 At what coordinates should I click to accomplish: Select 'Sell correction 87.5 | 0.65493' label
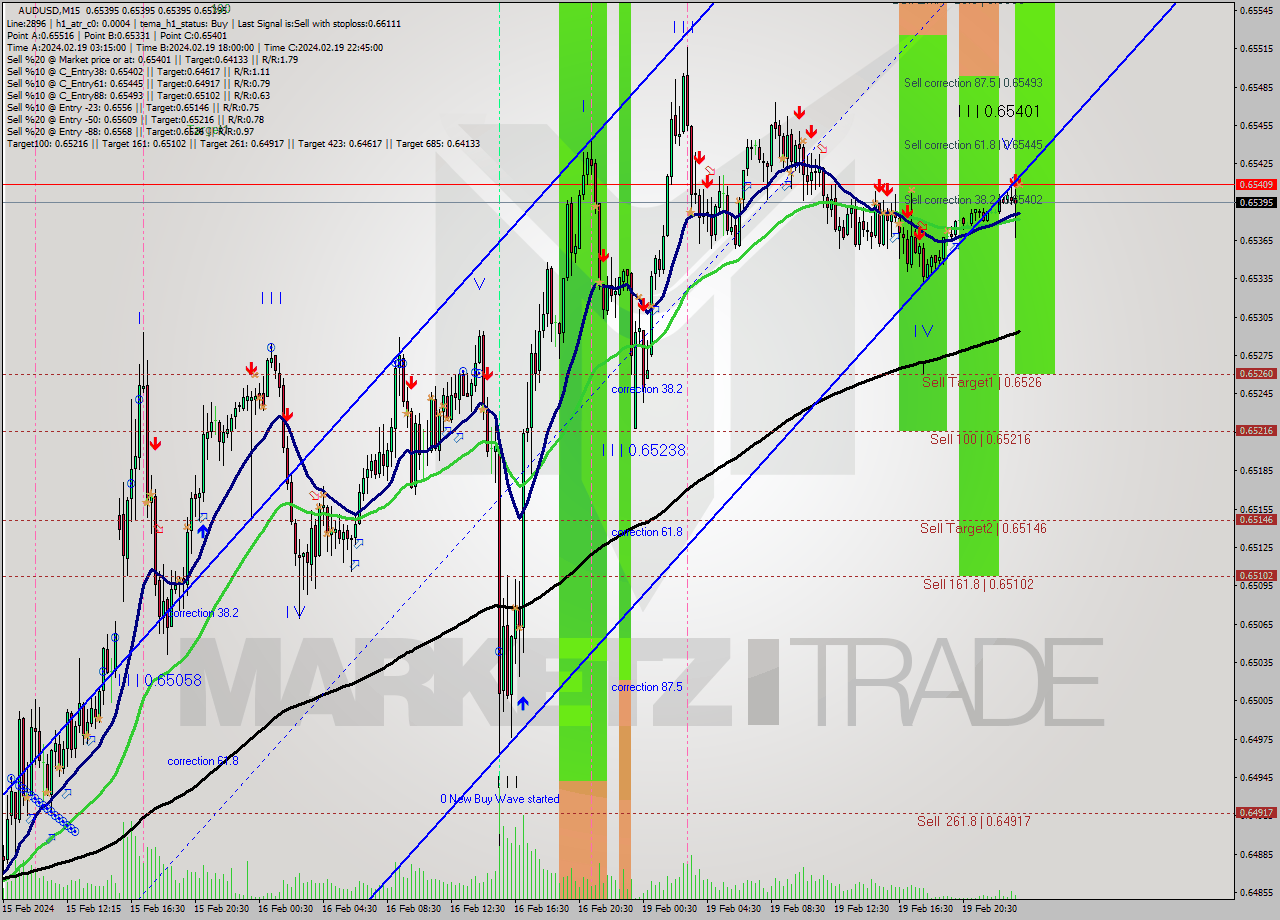[x=973, y=83]
